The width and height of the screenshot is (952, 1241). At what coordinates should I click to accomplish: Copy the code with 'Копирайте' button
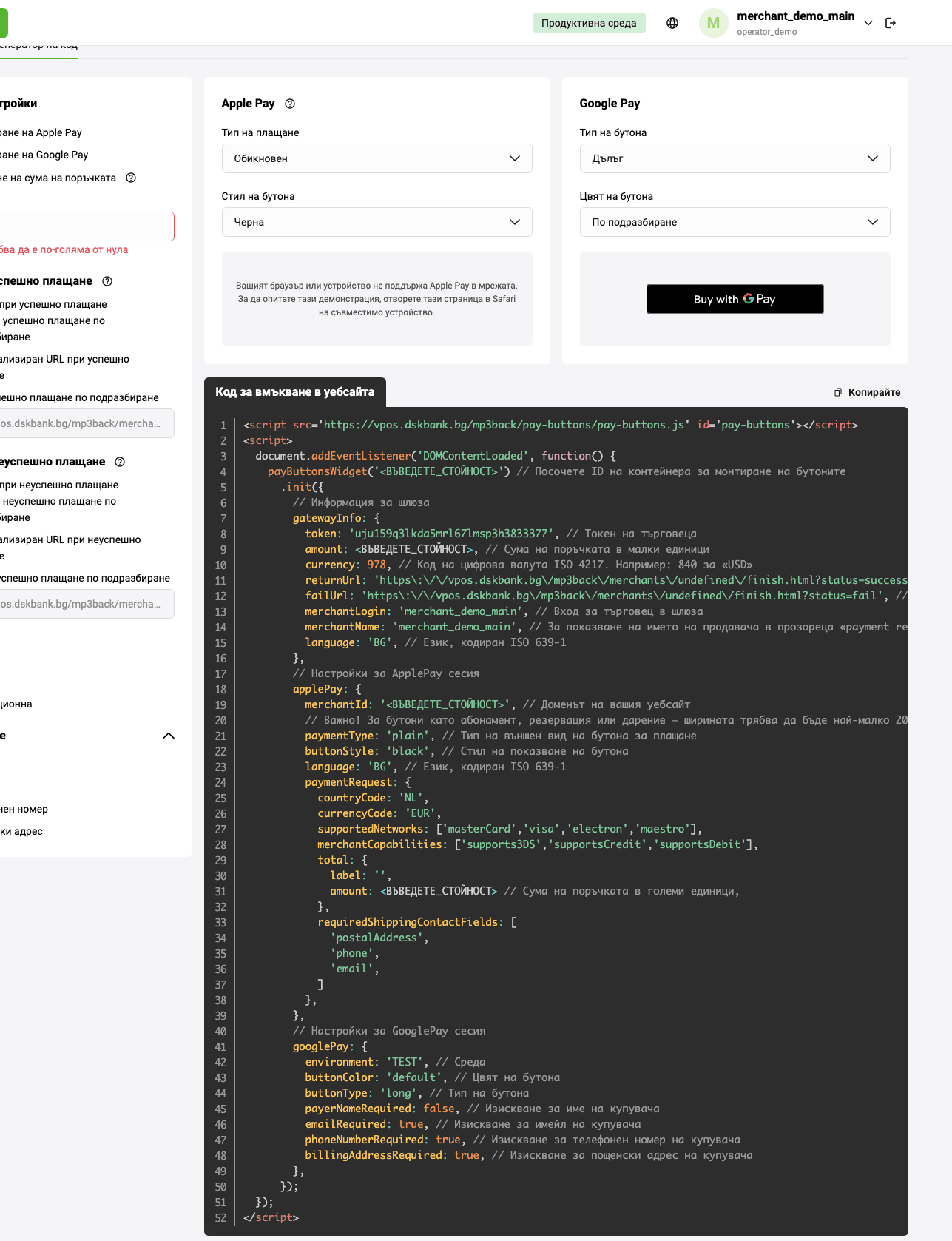coord(867,392)
